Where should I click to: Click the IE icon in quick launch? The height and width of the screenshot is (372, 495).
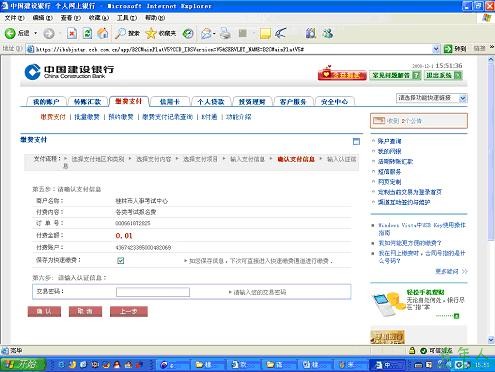point(61,365)
